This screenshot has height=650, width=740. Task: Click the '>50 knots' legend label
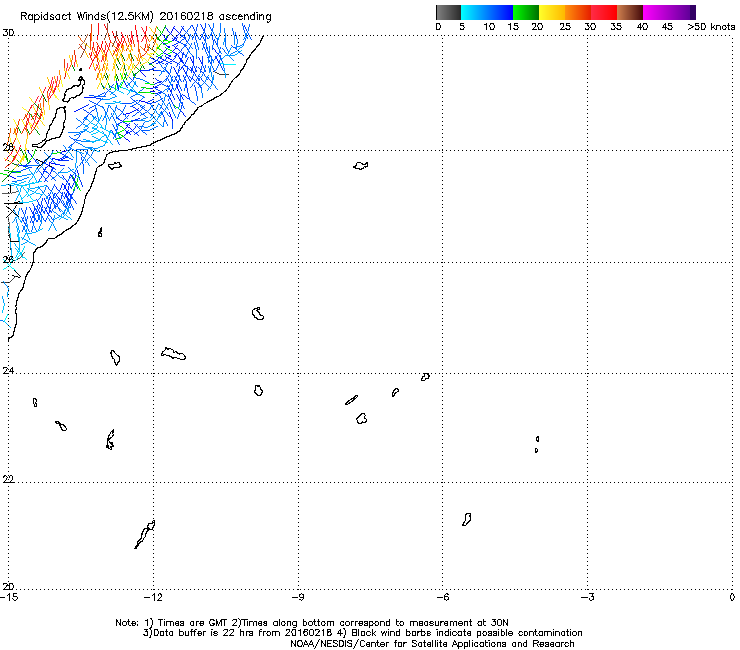coord(711,27)
